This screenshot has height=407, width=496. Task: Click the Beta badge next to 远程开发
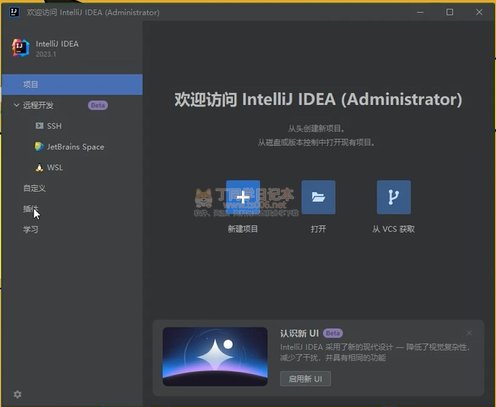click(98, 105)
